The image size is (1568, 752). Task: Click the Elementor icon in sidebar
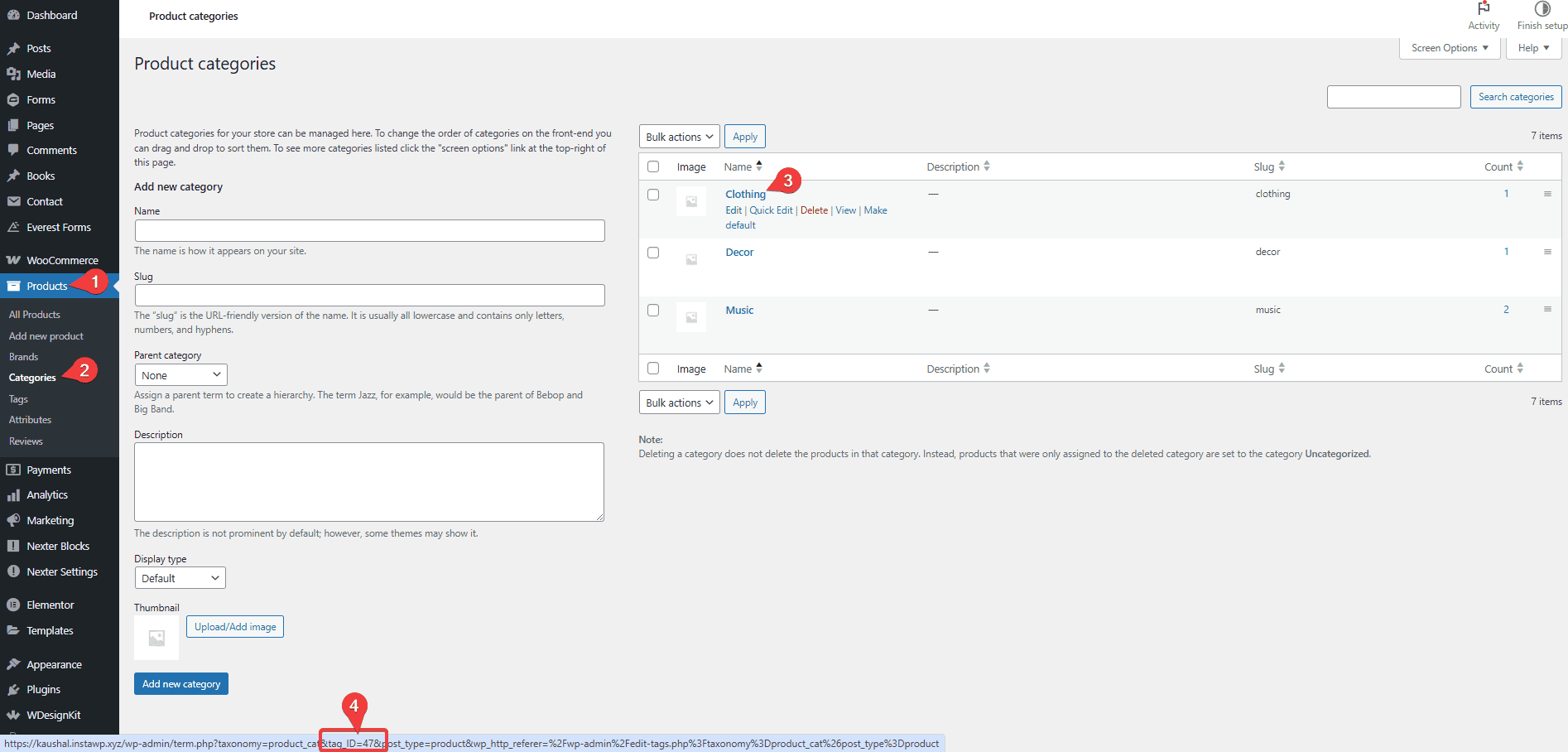[x=13, y=605]
